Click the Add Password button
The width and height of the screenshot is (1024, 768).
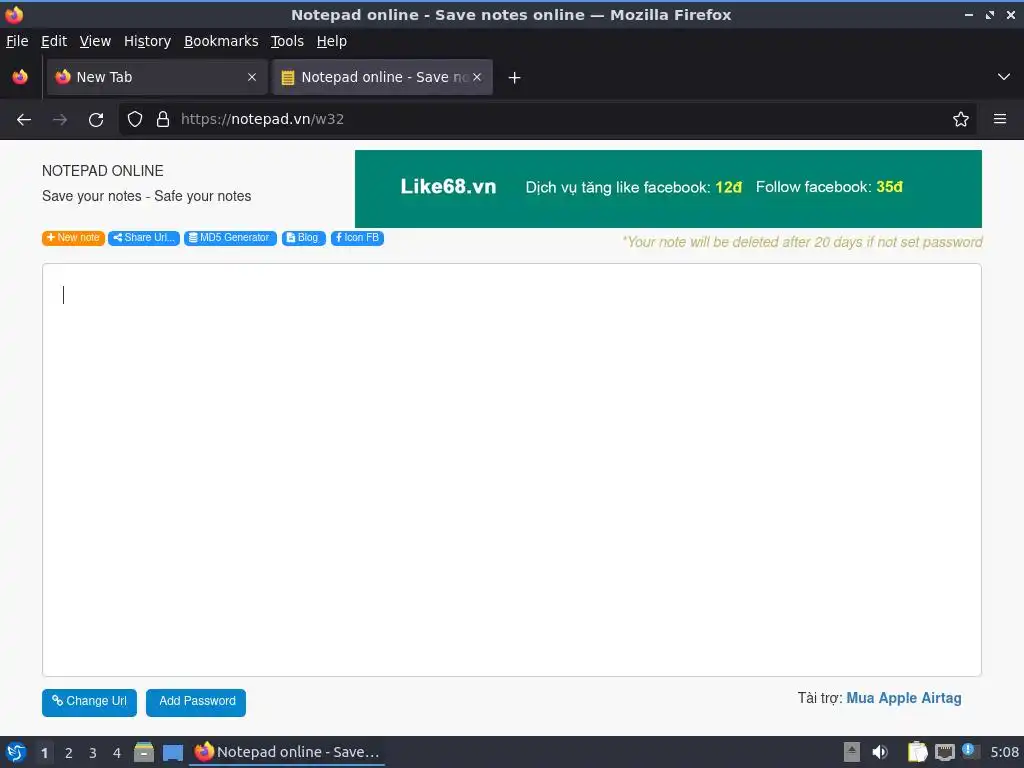pyautogui.click(x=196, y=702)
